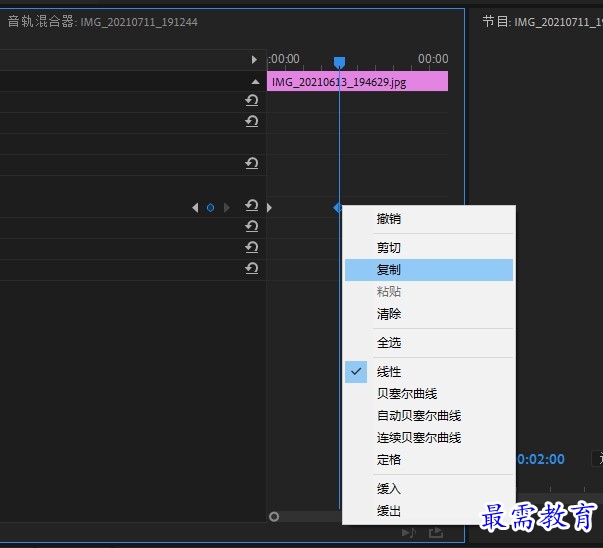Collapse the effect section with up arrow
Image resolution: width=603 pixels, height=548 pixels.
pos(255,82)
